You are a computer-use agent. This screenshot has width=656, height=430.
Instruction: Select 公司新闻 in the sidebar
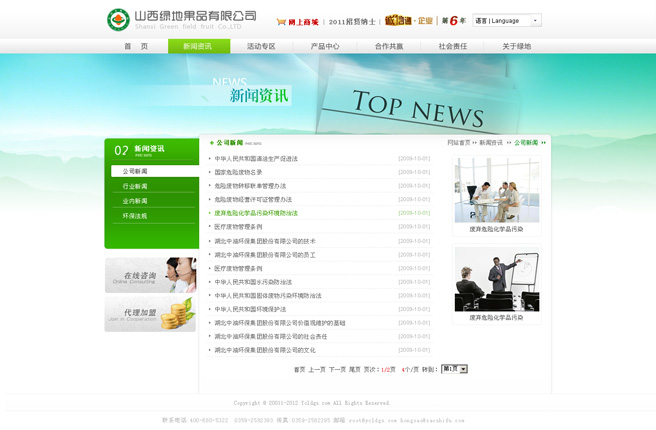coord(155,171)
